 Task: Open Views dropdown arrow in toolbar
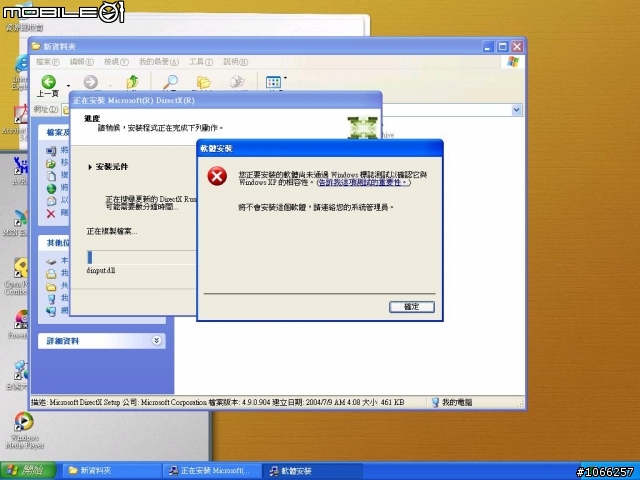285,78
